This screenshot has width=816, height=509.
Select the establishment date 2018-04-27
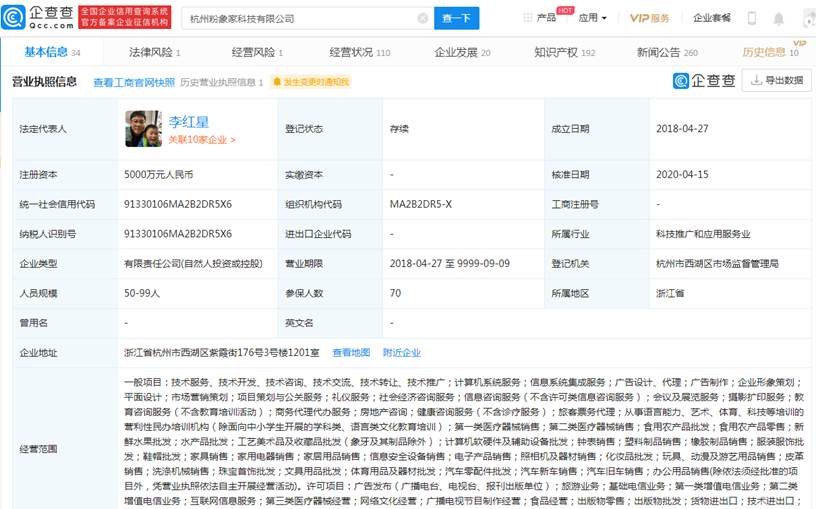tap(682, 129)
